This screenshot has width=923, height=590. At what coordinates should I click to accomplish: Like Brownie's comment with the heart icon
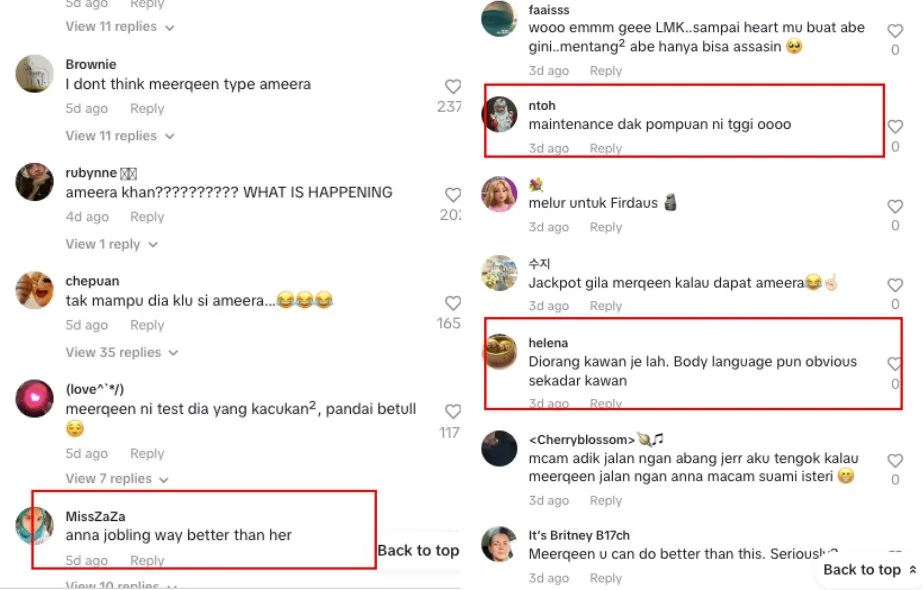pyautogui.click(x=453, y=87)
